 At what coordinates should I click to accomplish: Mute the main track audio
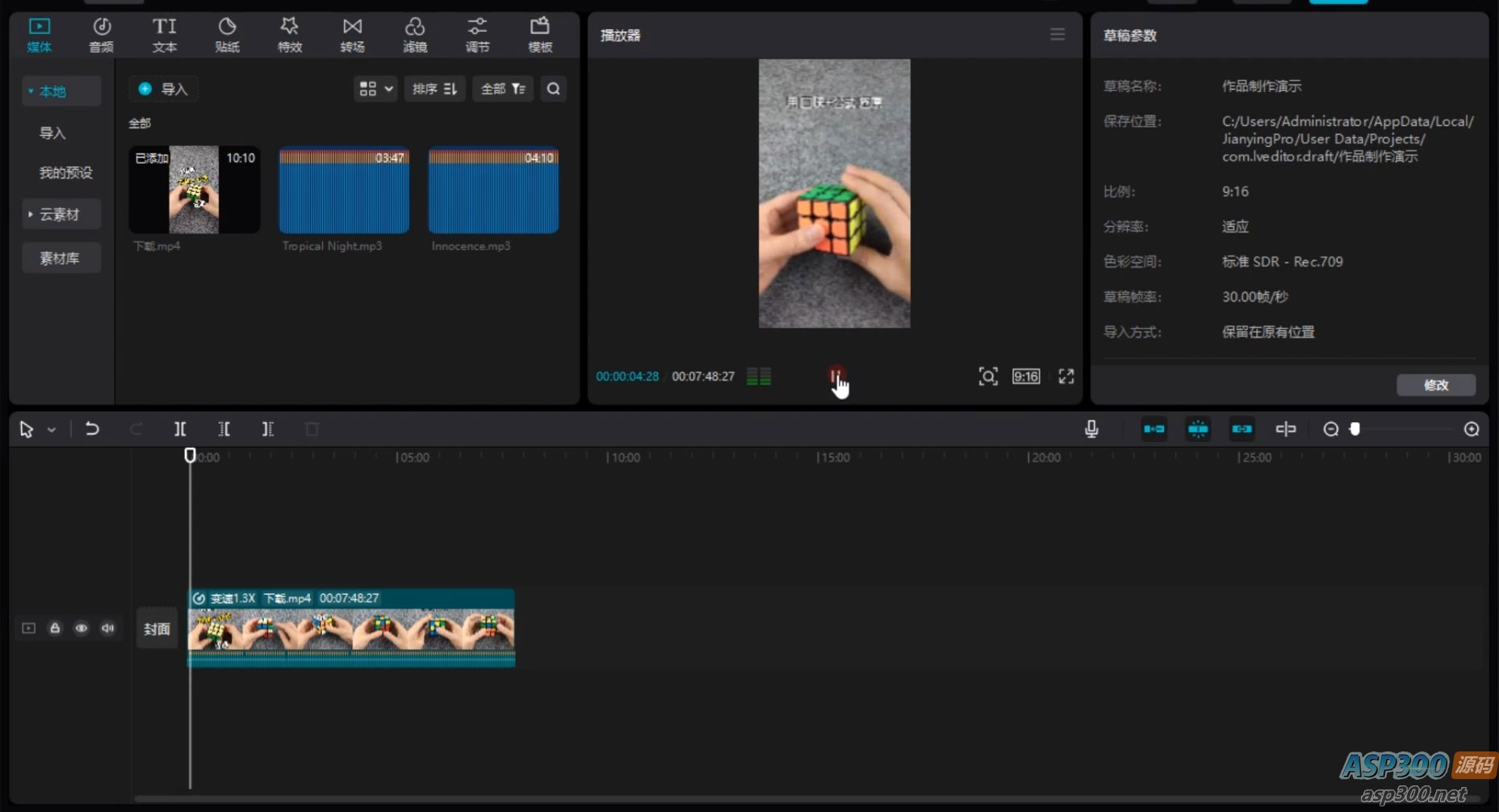point(108,628)
